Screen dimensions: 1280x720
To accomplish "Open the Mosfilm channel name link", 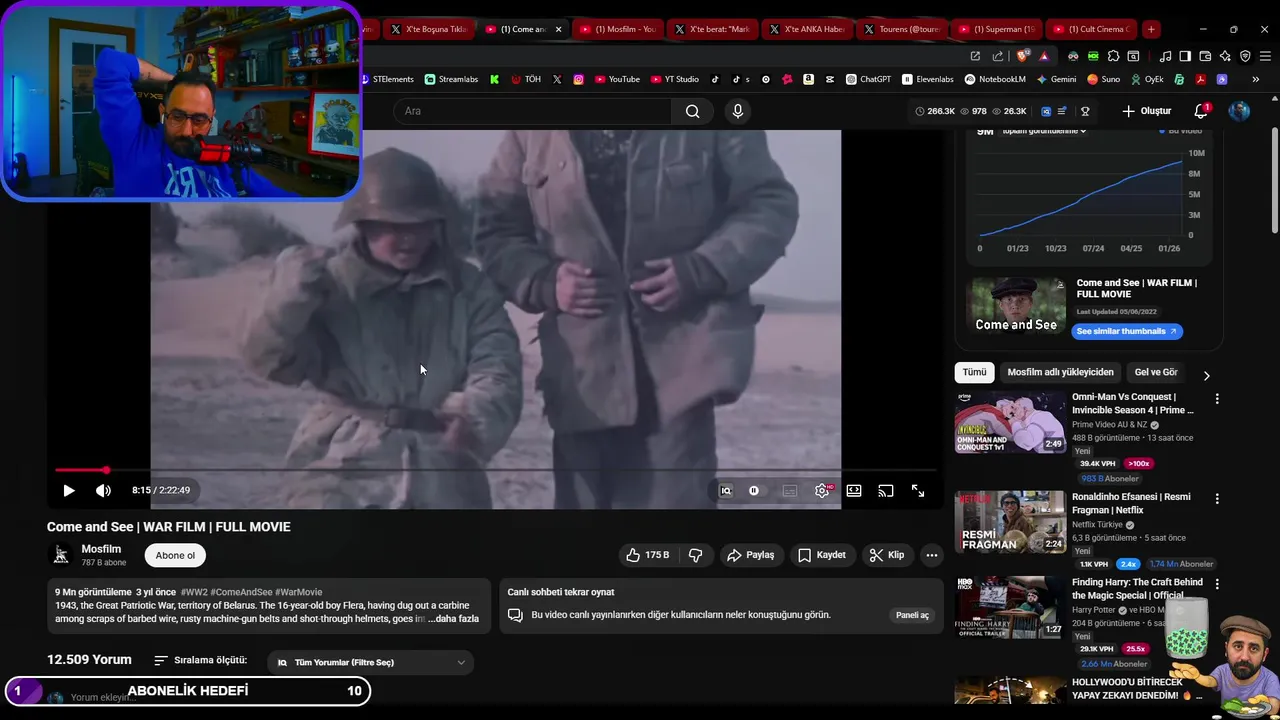I will (101, 549).
